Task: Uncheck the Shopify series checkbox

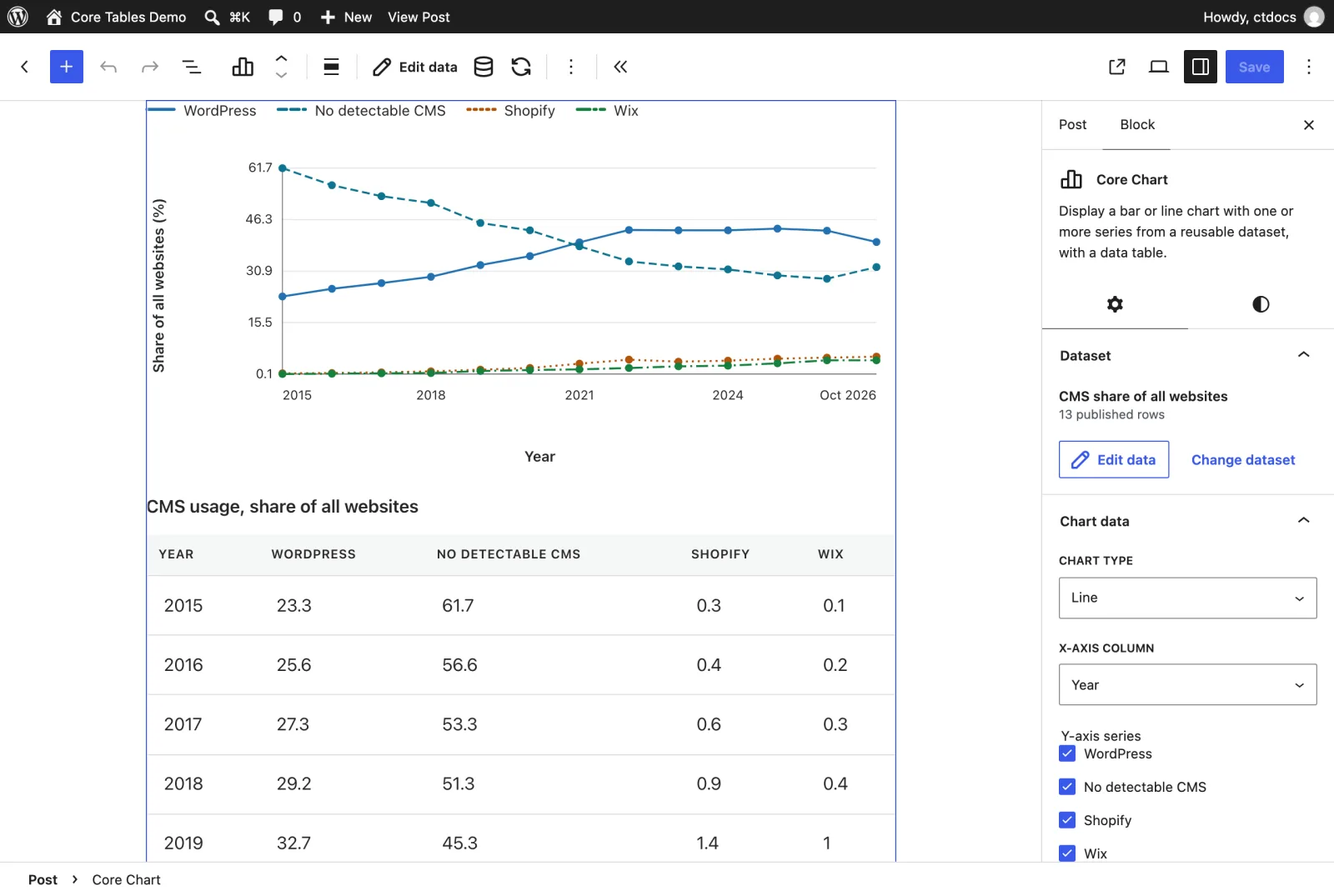Action: [1067, 820]
